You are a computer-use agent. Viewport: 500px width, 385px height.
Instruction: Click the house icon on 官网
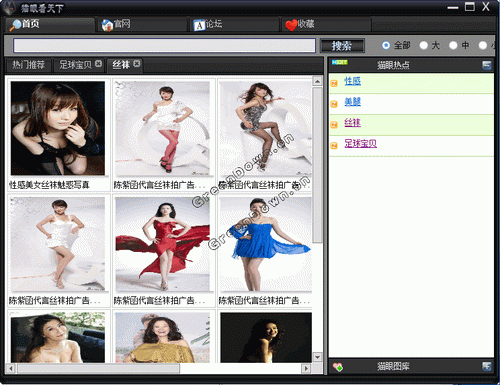107,25
